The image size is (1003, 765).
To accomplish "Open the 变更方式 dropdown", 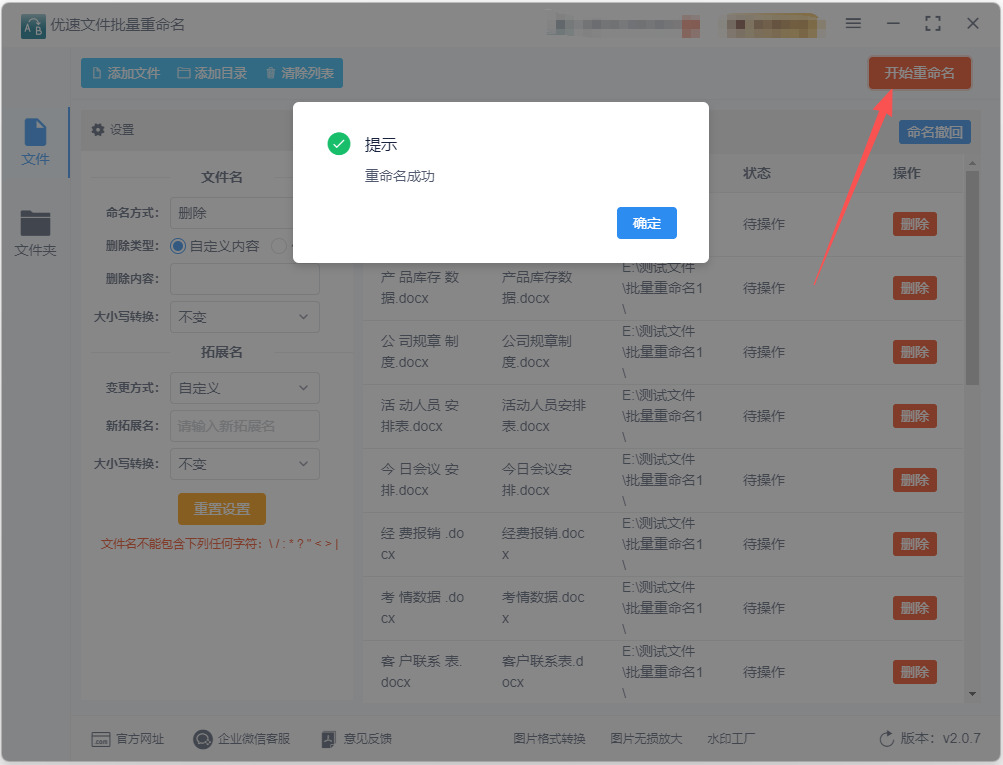I will coord(244,388).
